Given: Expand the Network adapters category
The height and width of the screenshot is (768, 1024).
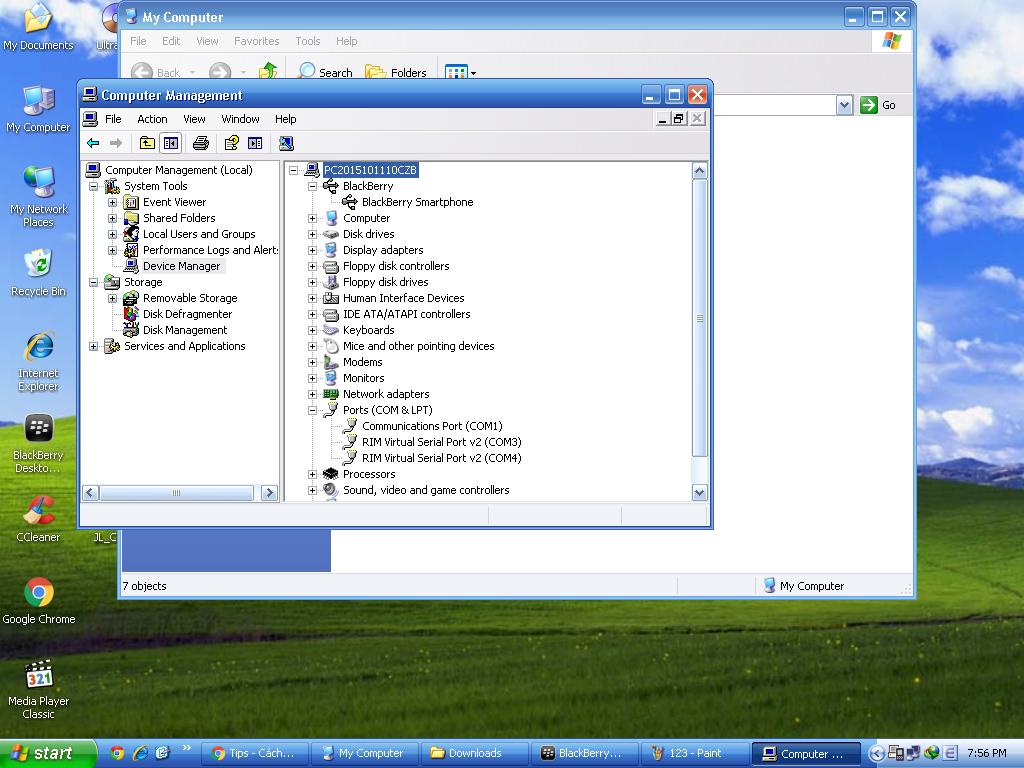Looking at the screenshot, I should click(312, 394).
